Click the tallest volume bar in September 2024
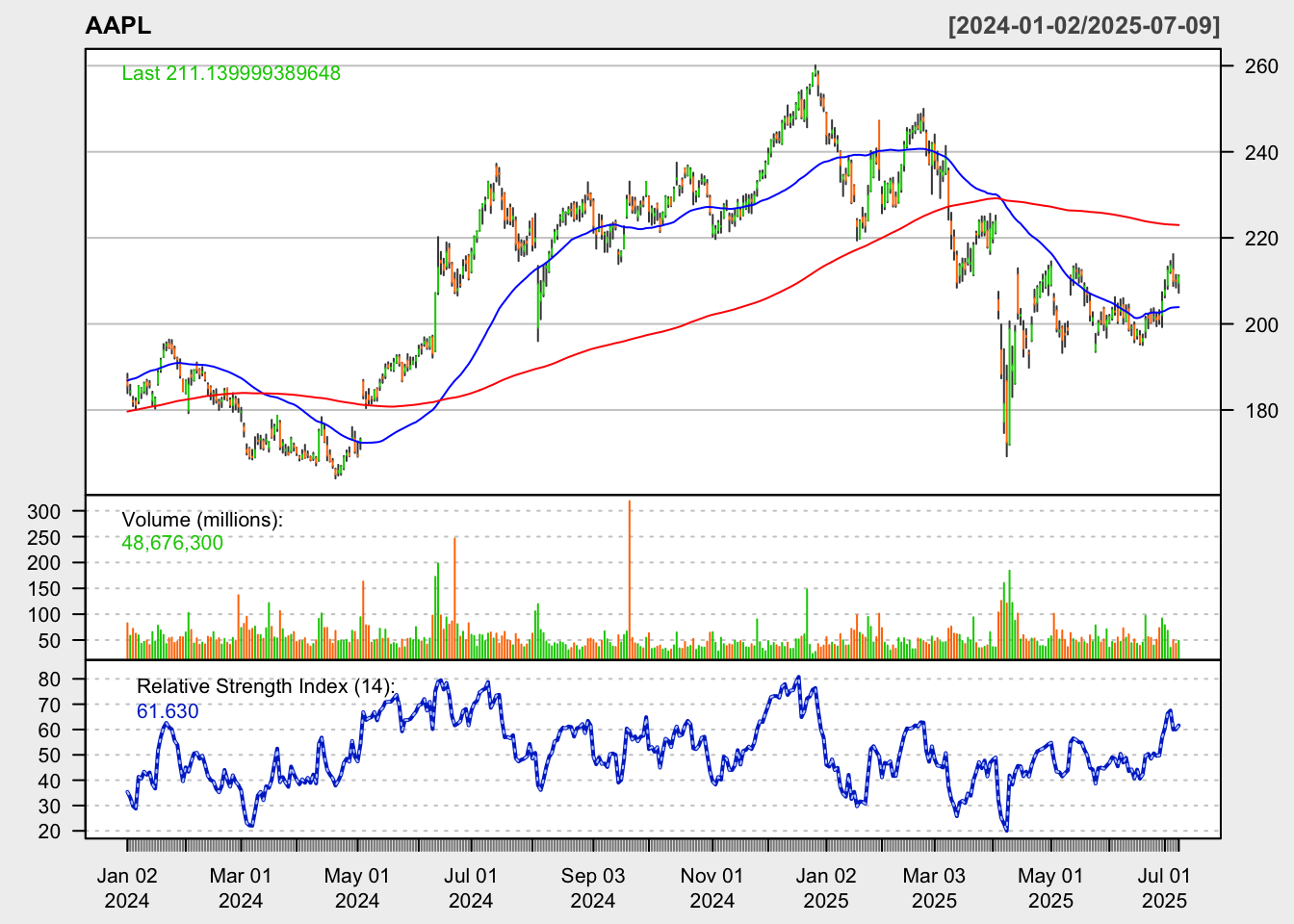The image size is (1294, 924). click(x=630, y=578)
